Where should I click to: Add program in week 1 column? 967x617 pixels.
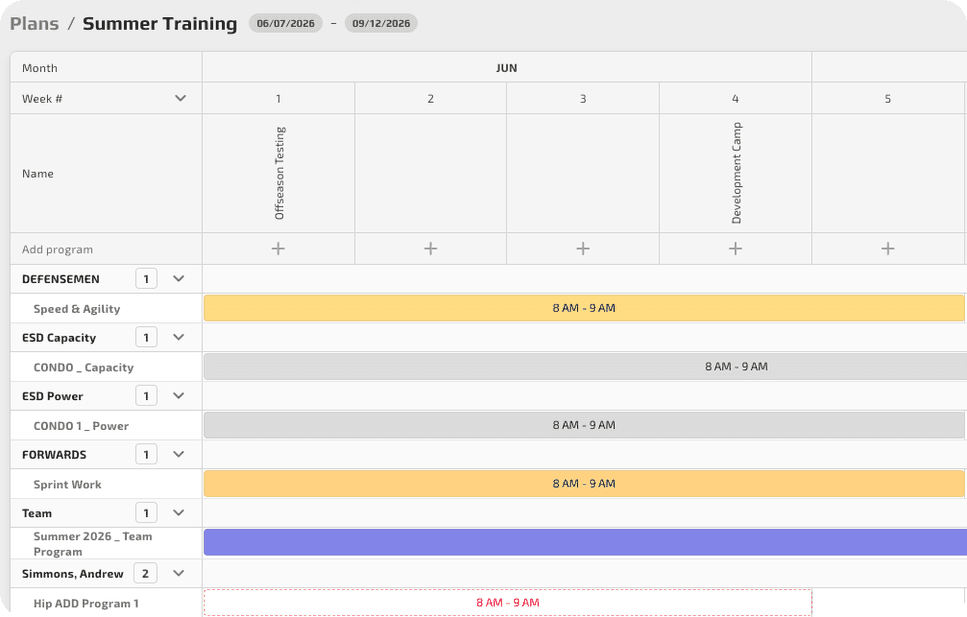(278, 249)
